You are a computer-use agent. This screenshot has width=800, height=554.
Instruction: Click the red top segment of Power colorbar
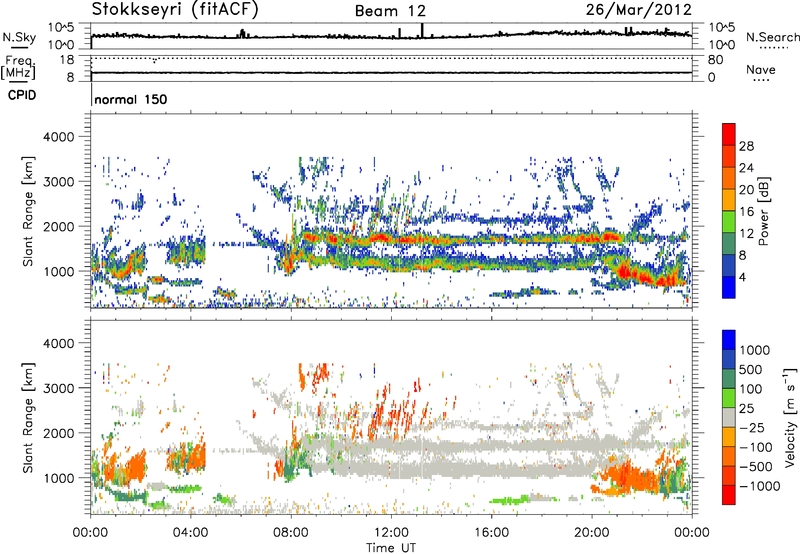tap(729, 134)
